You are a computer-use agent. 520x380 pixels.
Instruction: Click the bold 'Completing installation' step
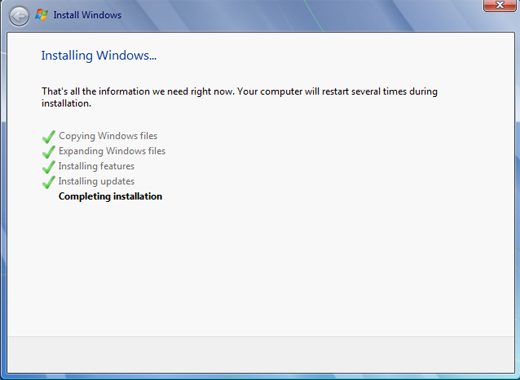pyautogui.click(x=110, y=196)
